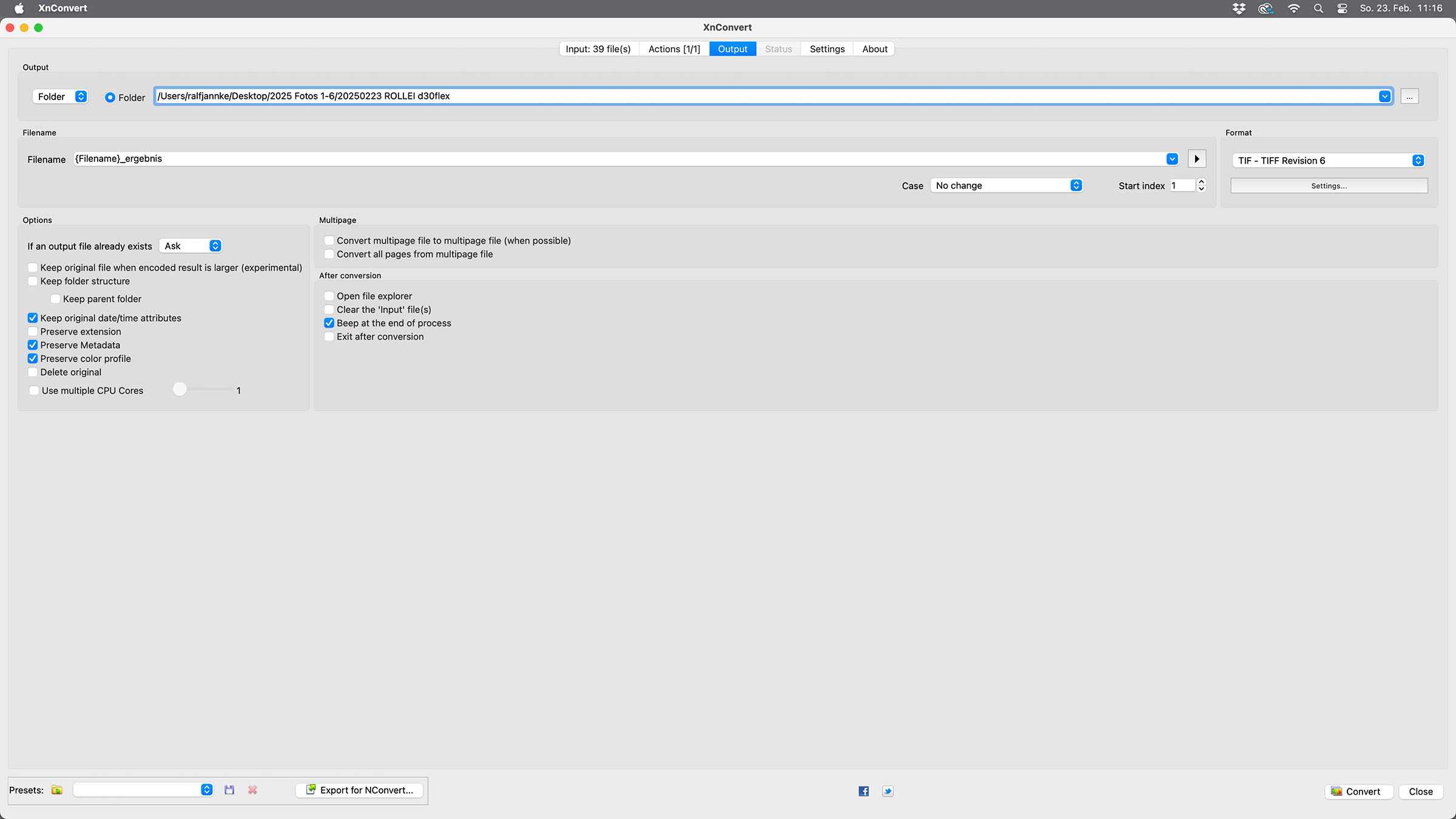This screenshot has width=1456, height=819.
Task: Open Spotlight search icon
Action: tap(1318, 8)
